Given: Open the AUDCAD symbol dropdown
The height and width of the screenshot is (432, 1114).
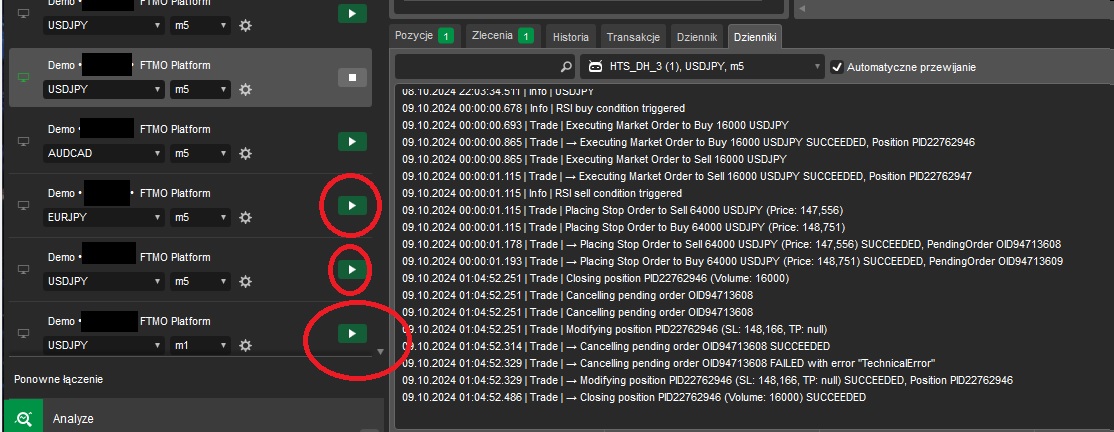Looking at the screenshot, I should tap(104, 155).
